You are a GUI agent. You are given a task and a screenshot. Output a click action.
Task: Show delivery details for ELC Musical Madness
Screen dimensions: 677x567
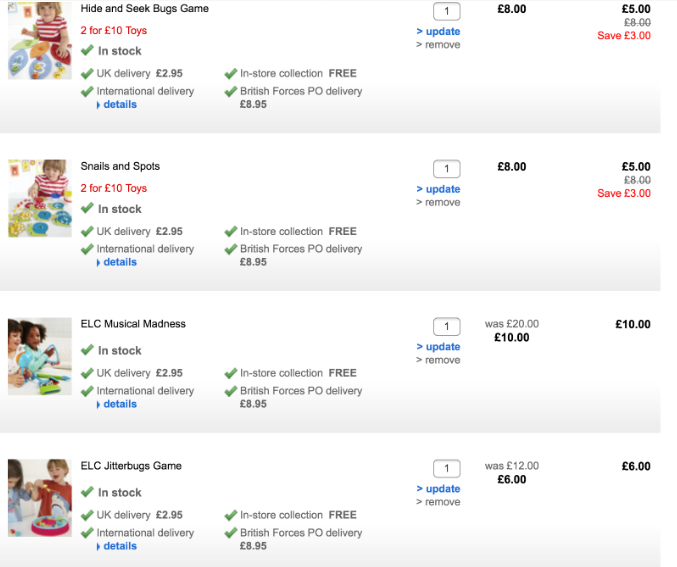tap(119, 405)
